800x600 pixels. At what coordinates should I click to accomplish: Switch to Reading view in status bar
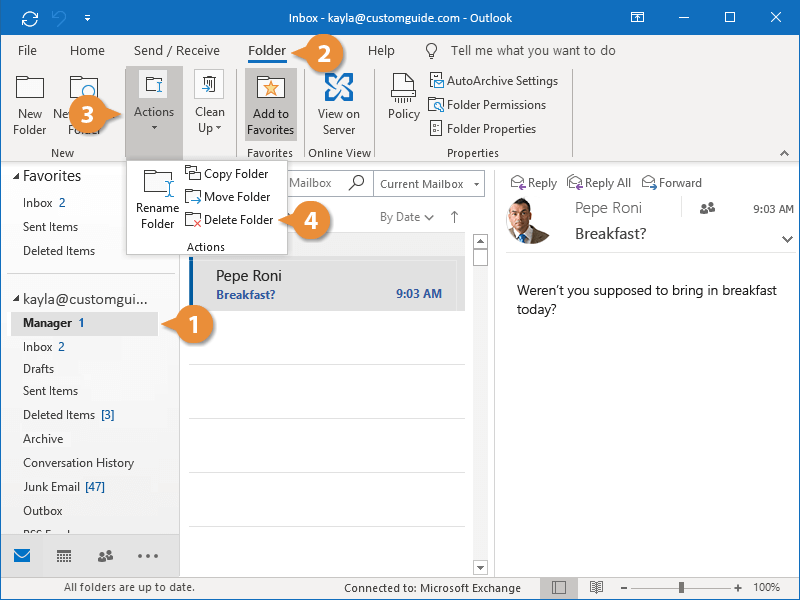[x=596, y=588]
